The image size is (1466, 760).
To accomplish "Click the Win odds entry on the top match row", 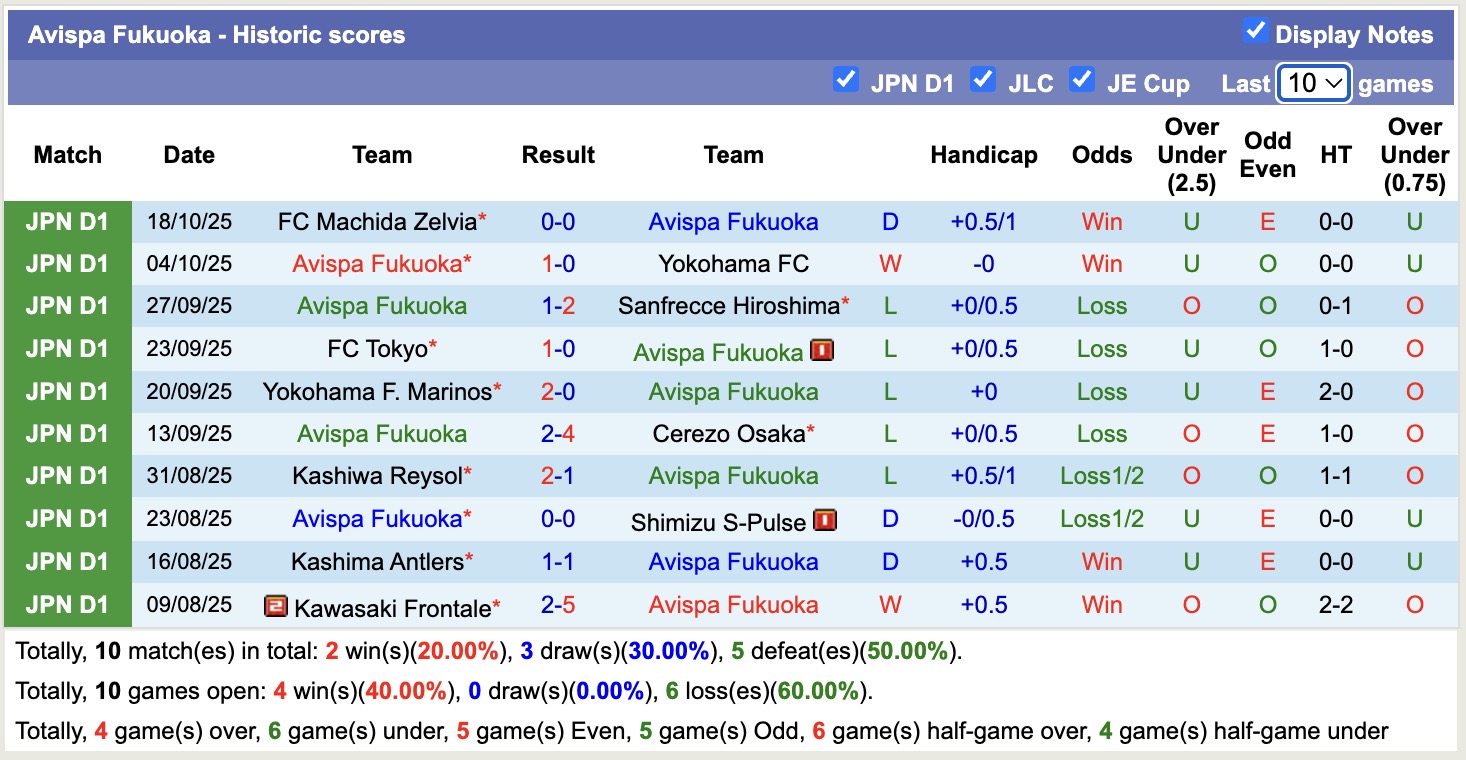I will (1101, 221).
